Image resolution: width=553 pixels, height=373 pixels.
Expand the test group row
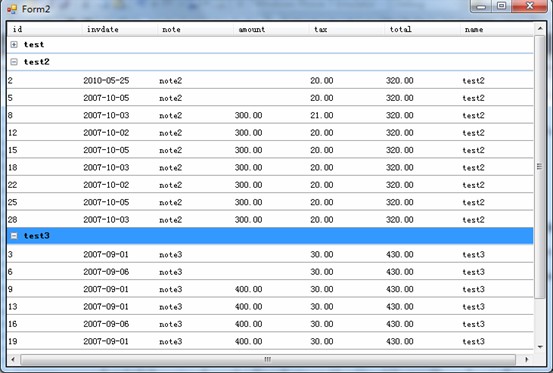pyautogui.click(x=14, y=44)
